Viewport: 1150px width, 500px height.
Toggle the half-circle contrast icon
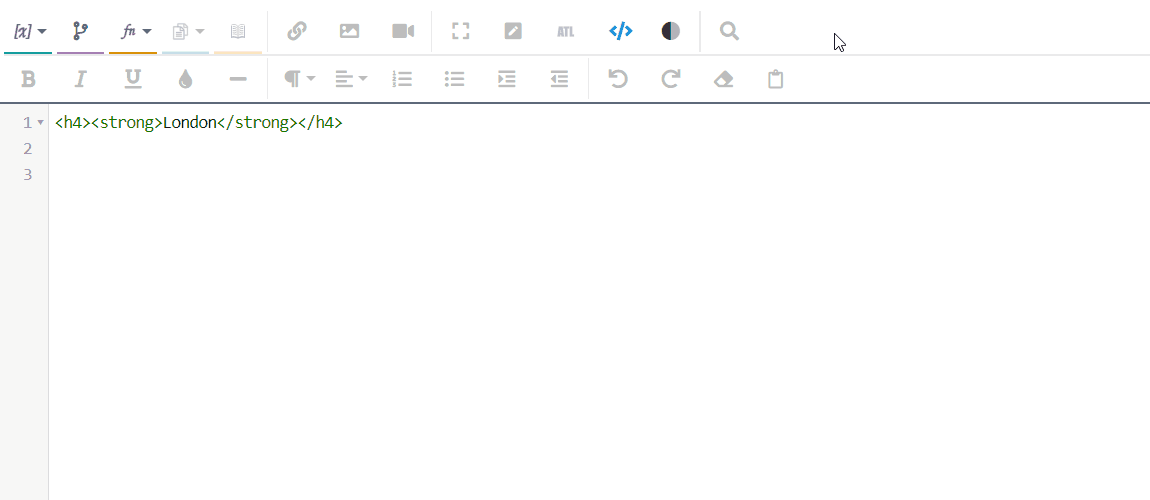click(x=670, y=31)
